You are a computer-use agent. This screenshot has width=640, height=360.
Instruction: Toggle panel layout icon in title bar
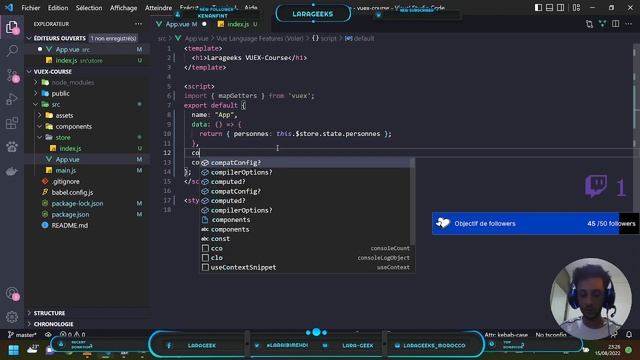tap(549, 7)
